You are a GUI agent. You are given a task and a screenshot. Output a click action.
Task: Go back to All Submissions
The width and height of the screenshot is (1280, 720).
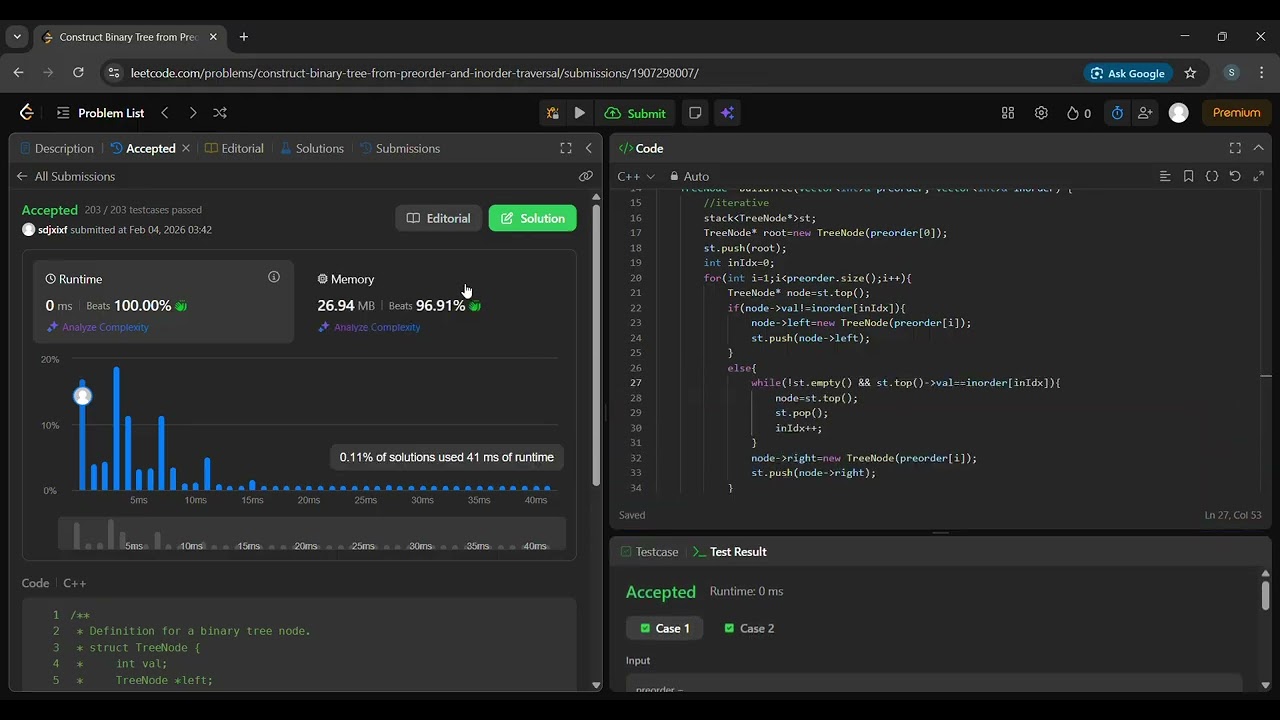pyautogui.click(x=66, y=176)
